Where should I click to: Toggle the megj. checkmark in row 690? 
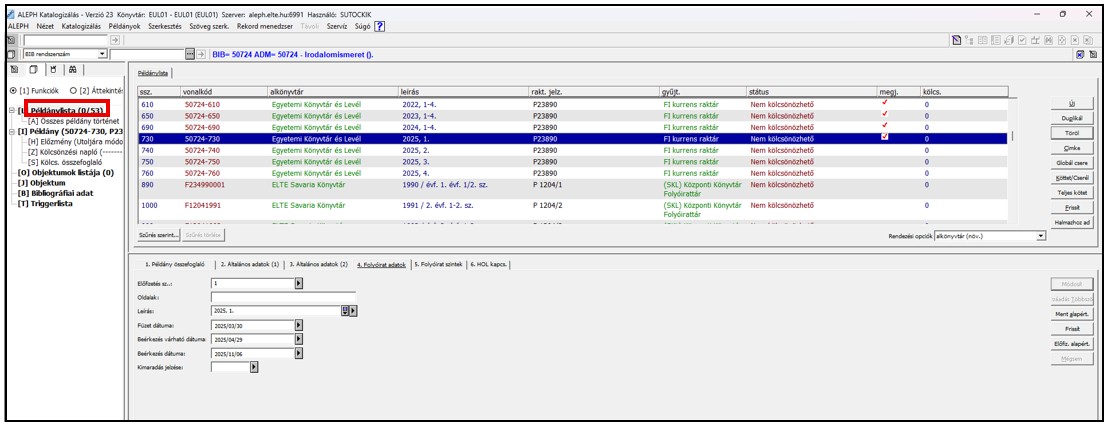click(x=885, y=126)
